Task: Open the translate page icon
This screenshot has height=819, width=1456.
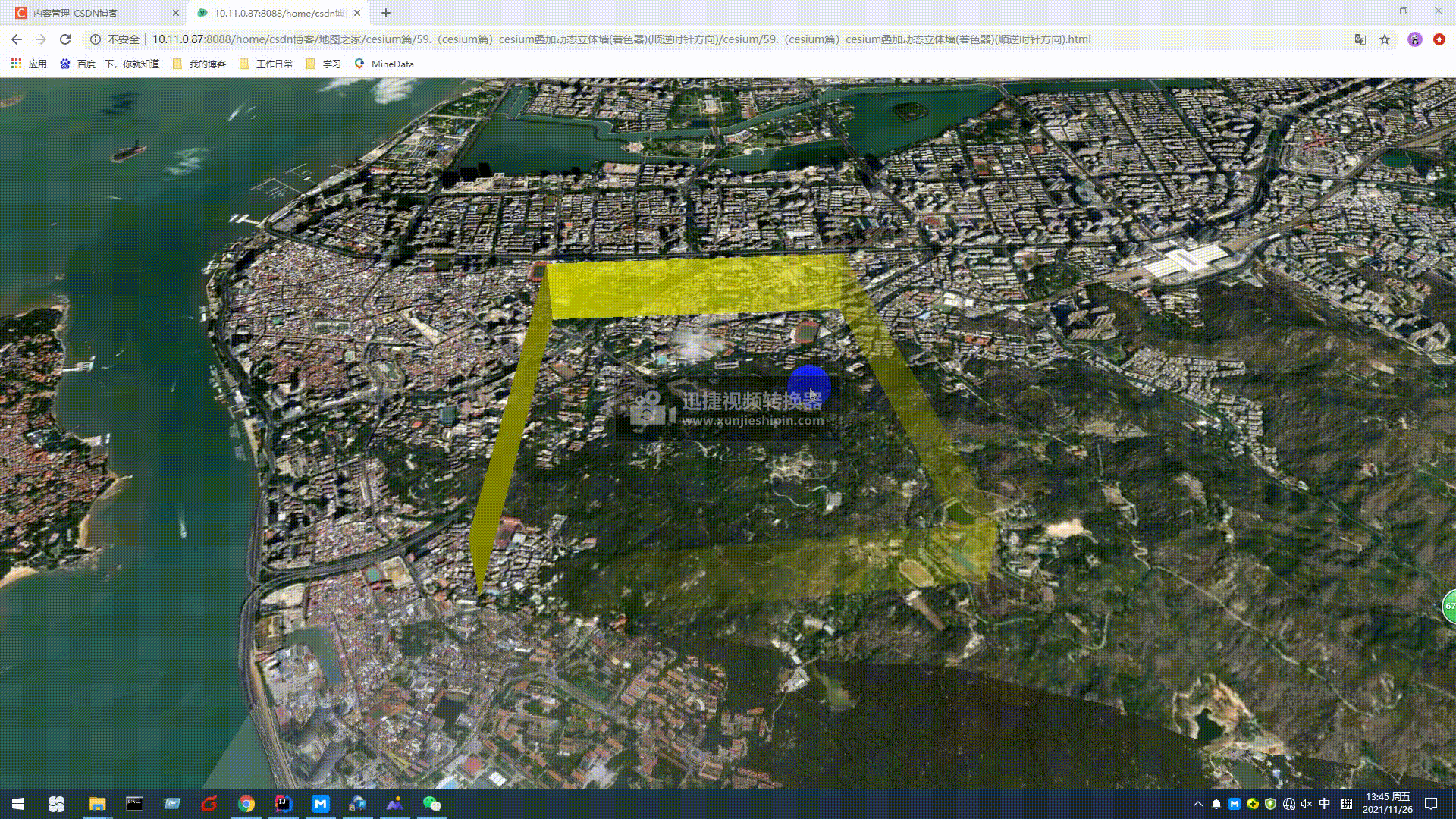Action: (1360, 39)
